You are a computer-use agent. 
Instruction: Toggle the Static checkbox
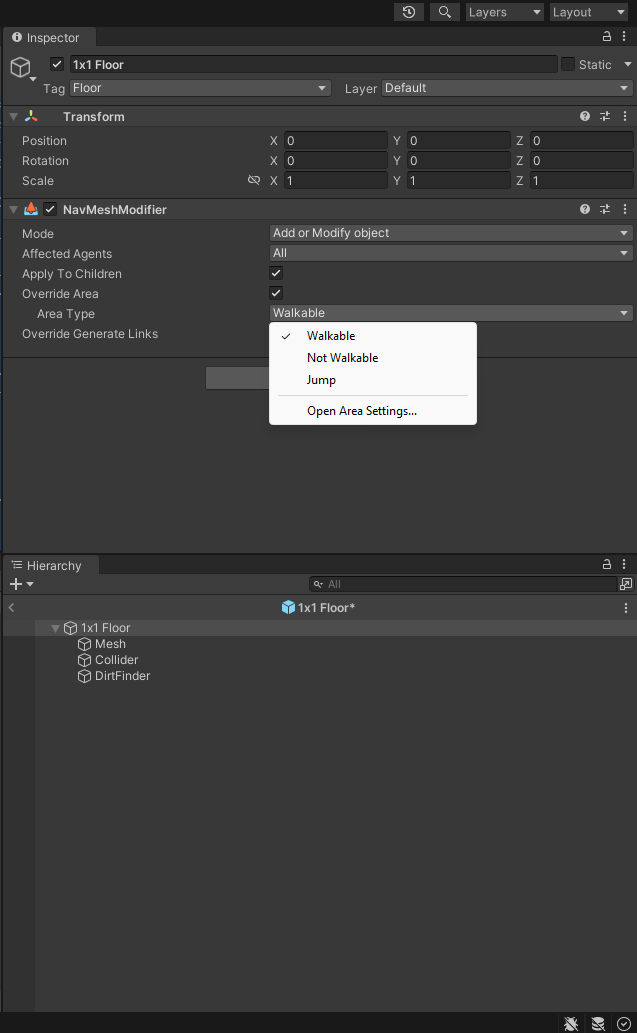tap(568, 64)
